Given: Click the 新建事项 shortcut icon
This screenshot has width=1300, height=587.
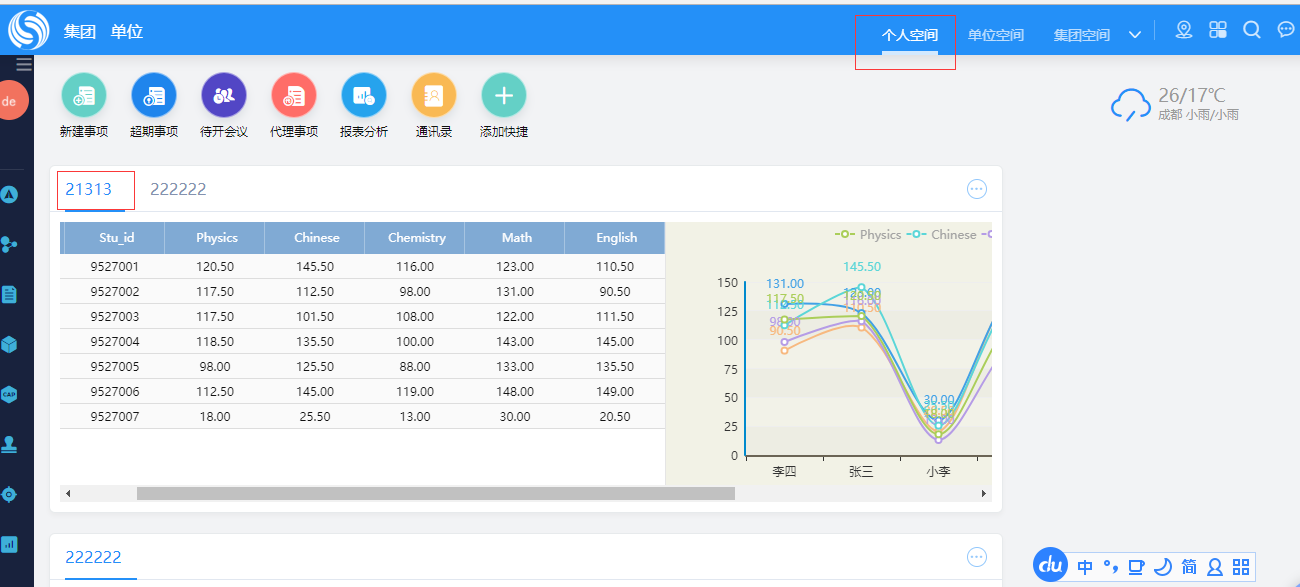Looking at the screenshot, I should [x=84, y=96].
